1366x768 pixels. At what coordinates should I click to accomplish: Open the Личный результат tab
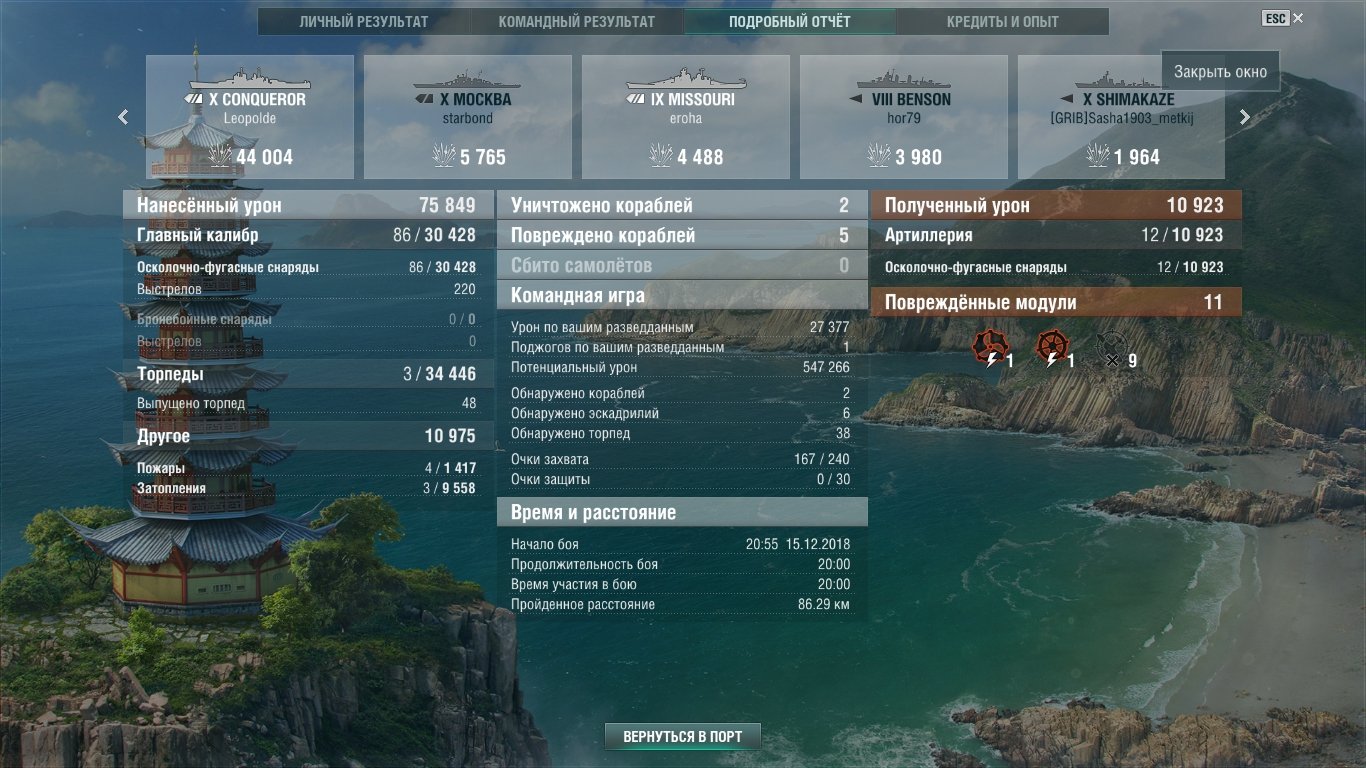click(364, 21)
